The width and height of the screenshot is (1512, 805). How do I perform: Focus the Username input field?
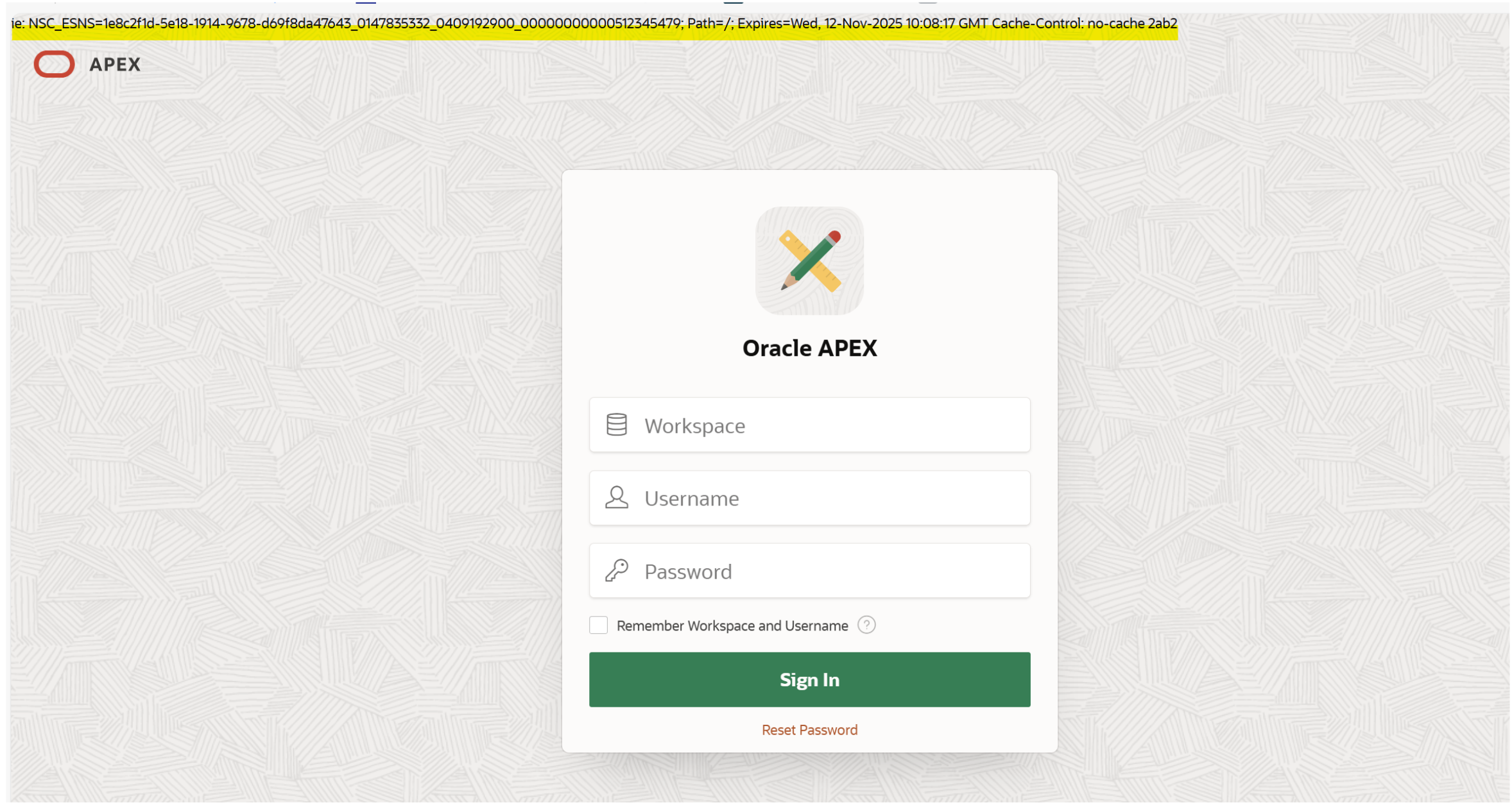[x=828, y=498]
